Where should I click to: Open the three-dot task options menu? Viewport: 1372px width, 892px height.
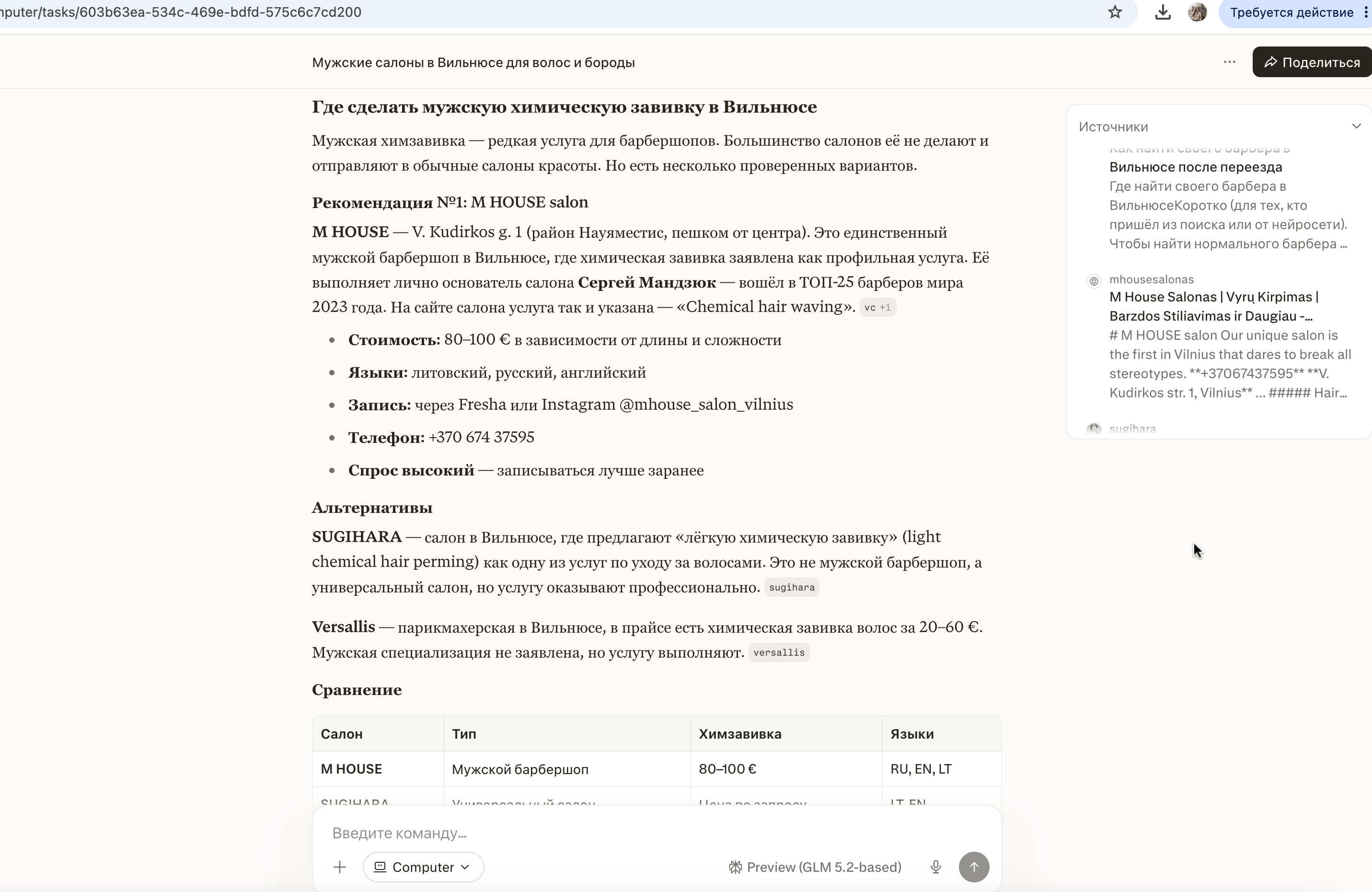point(1230,62)
